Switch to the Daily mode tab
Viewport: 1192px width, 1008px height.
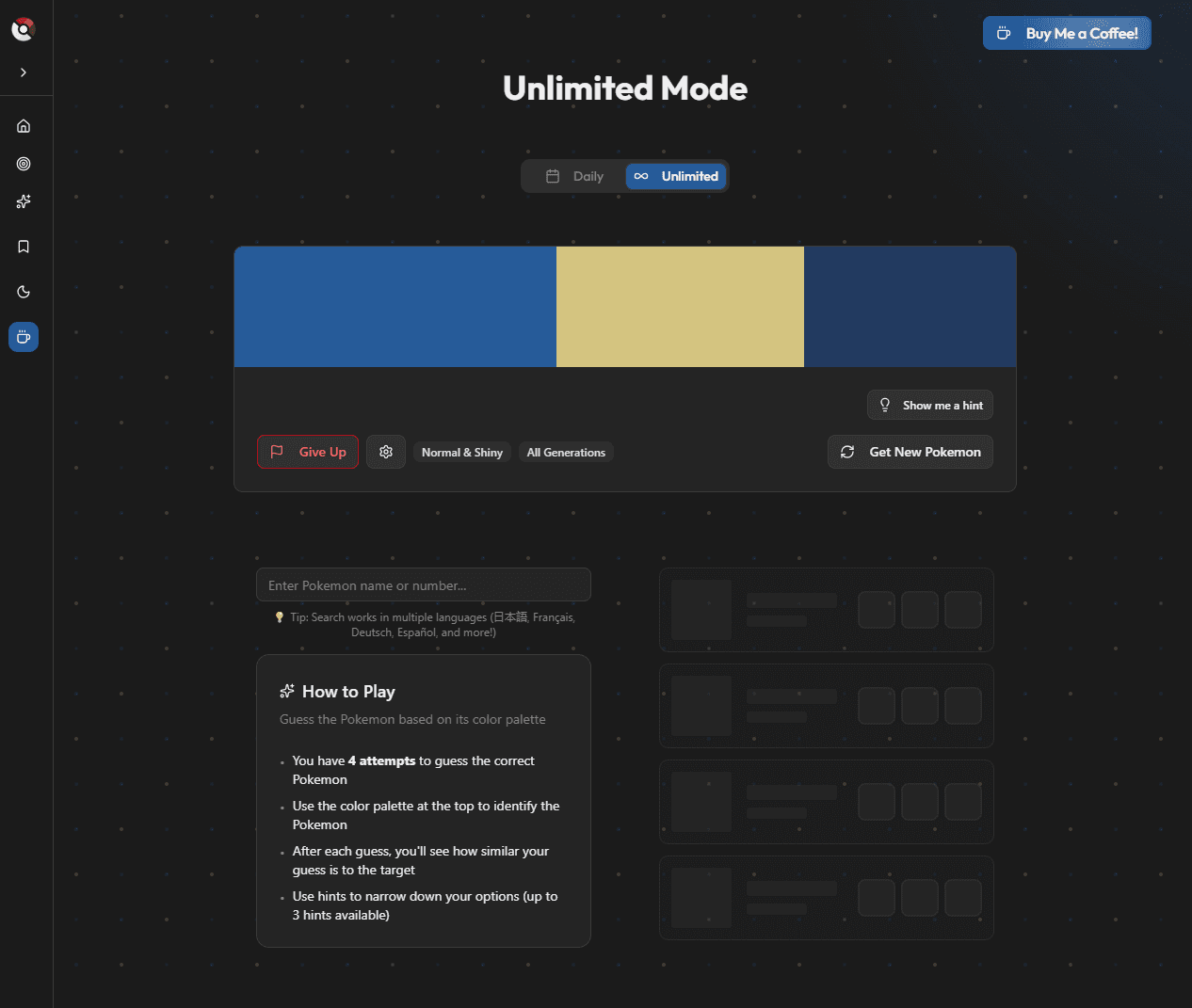click(575, 176)
